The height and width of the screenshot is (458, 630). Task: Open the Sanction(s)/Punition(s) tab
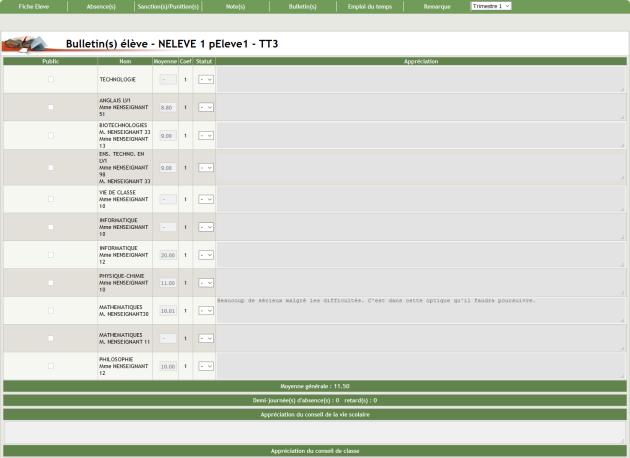pyautogui.click(x=168, y=6)
